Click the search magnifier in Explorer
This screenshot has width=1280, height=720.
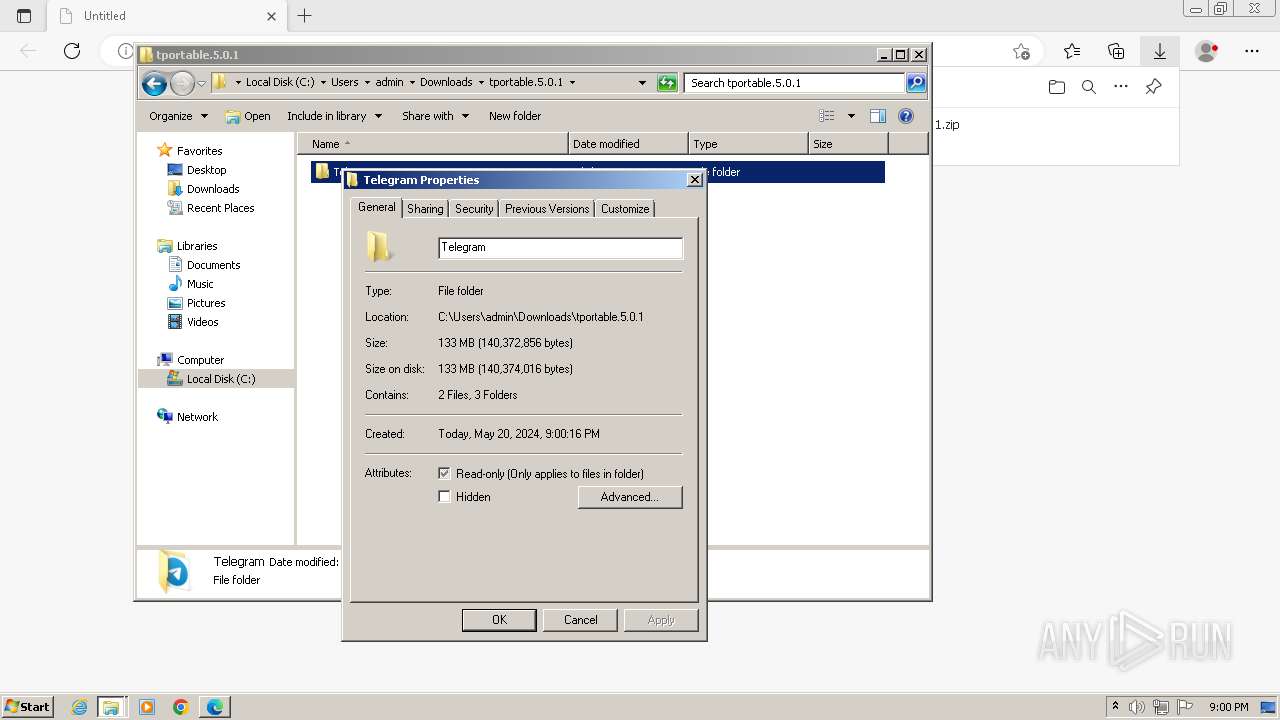(916, 83)
